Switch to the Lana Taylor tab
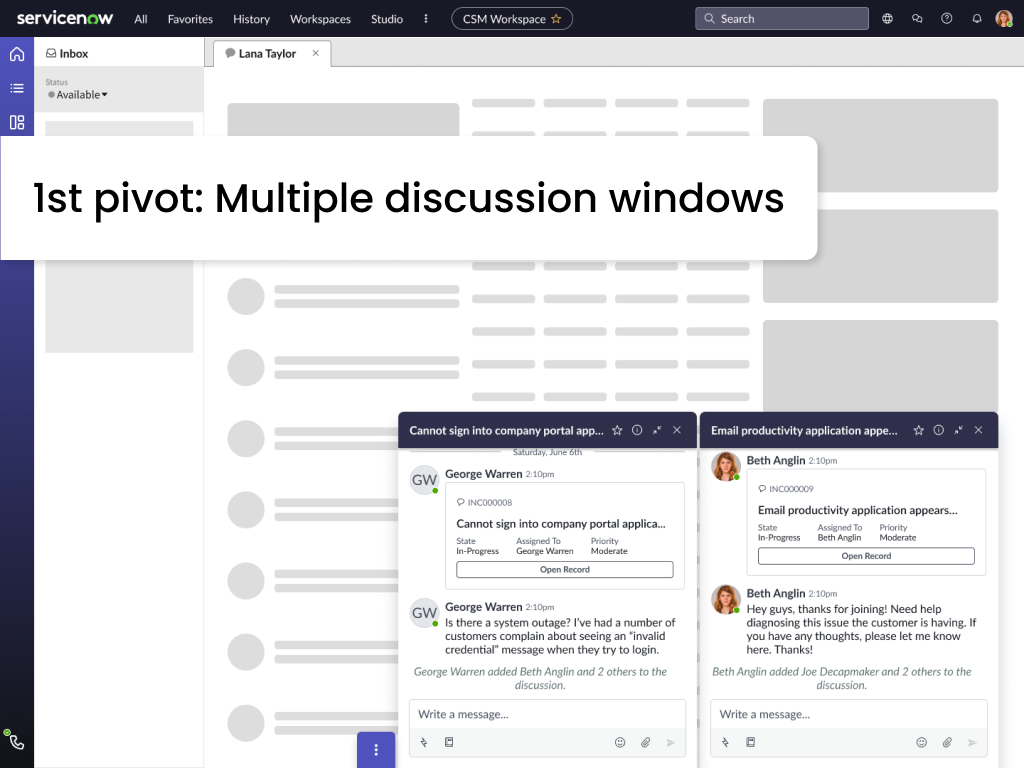 tap(266, 54)
